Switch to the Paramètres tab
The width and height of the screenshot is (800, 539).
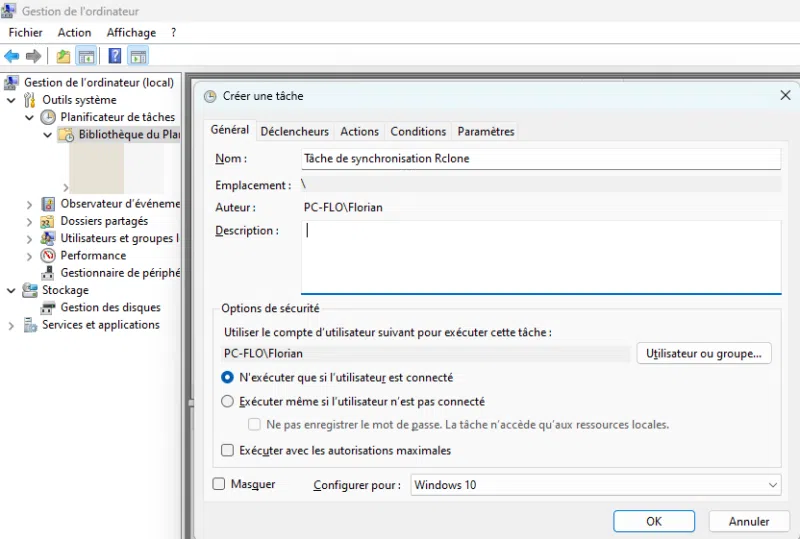[x=486, y=132]
